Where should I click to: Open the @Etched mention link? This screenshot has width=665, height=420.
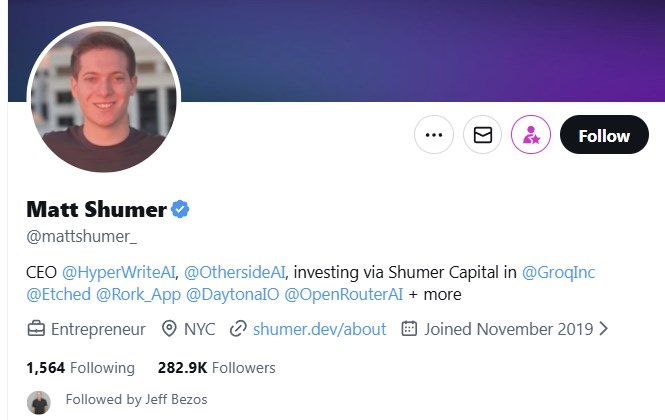click(x=57, y=295)
